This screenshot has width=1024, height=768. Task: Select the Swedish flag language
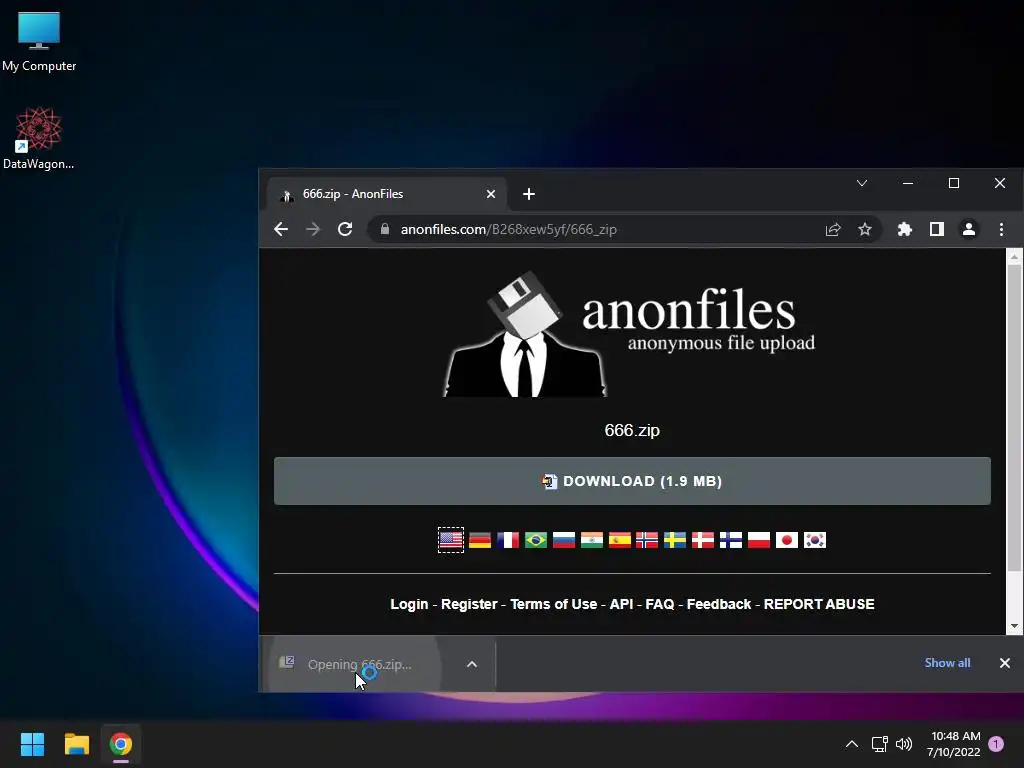(x=675, y=540)
